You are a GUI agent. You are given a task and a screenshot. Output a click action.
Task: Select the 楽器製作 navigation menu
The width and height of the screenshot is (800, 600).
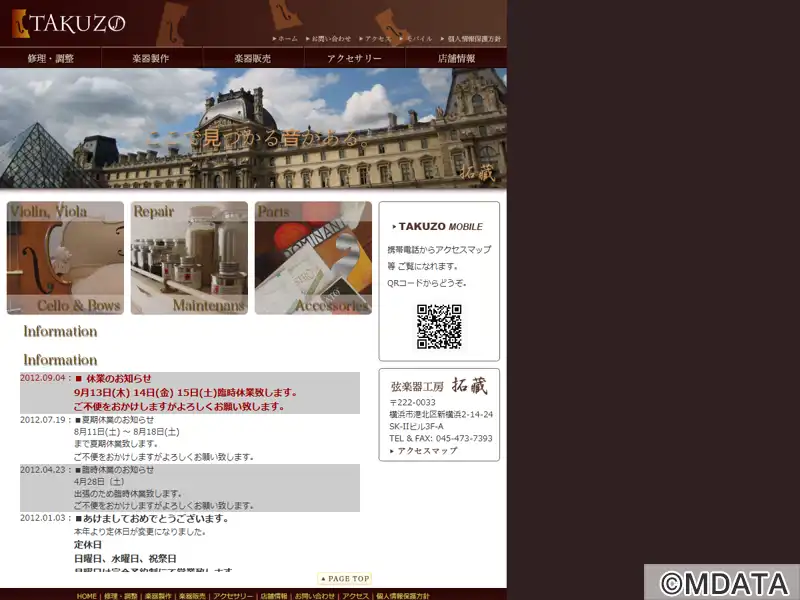click(151, 58)
